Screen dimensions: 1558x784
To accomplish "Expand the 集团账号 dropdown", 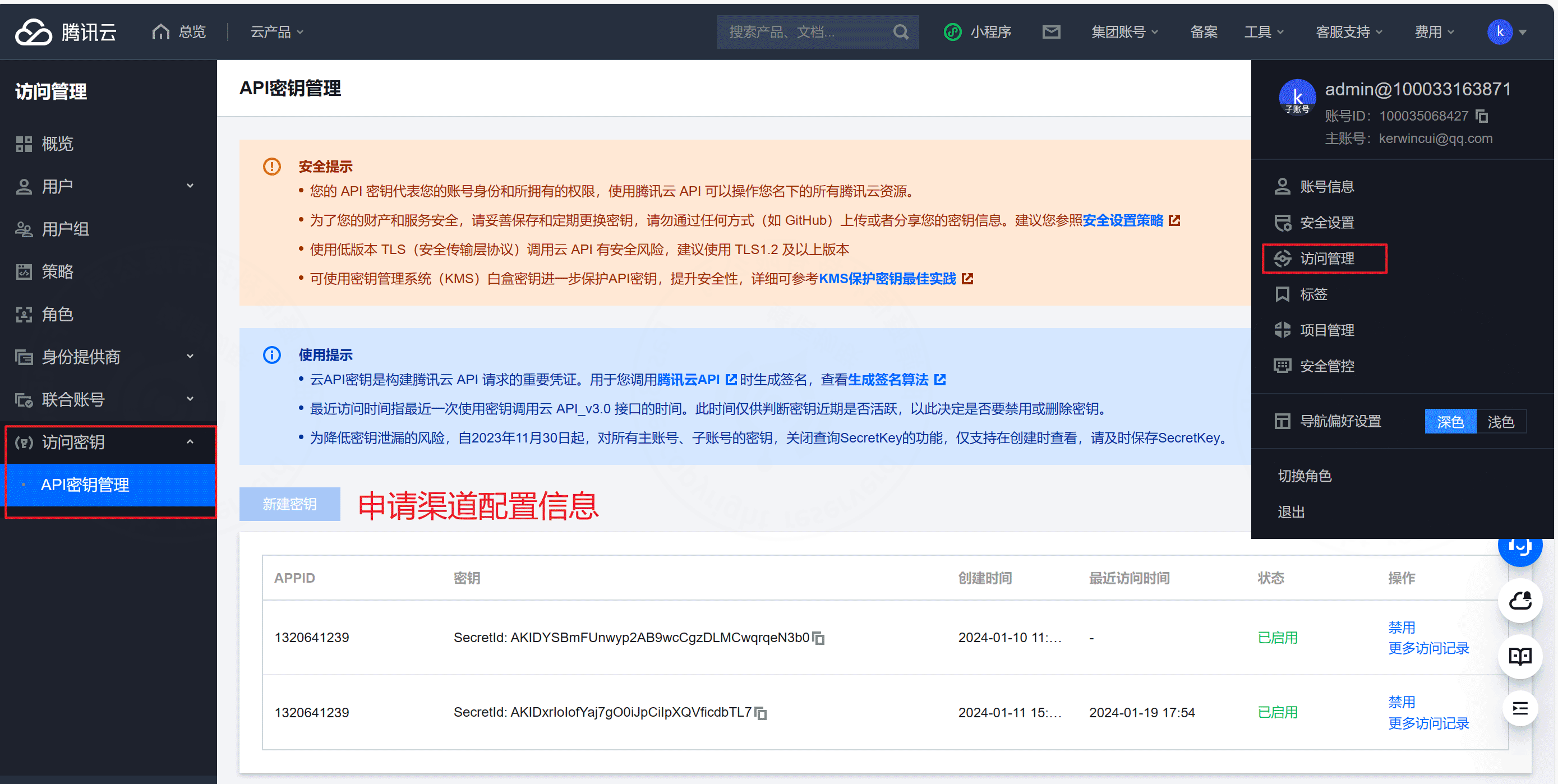I will (1124, 31).
